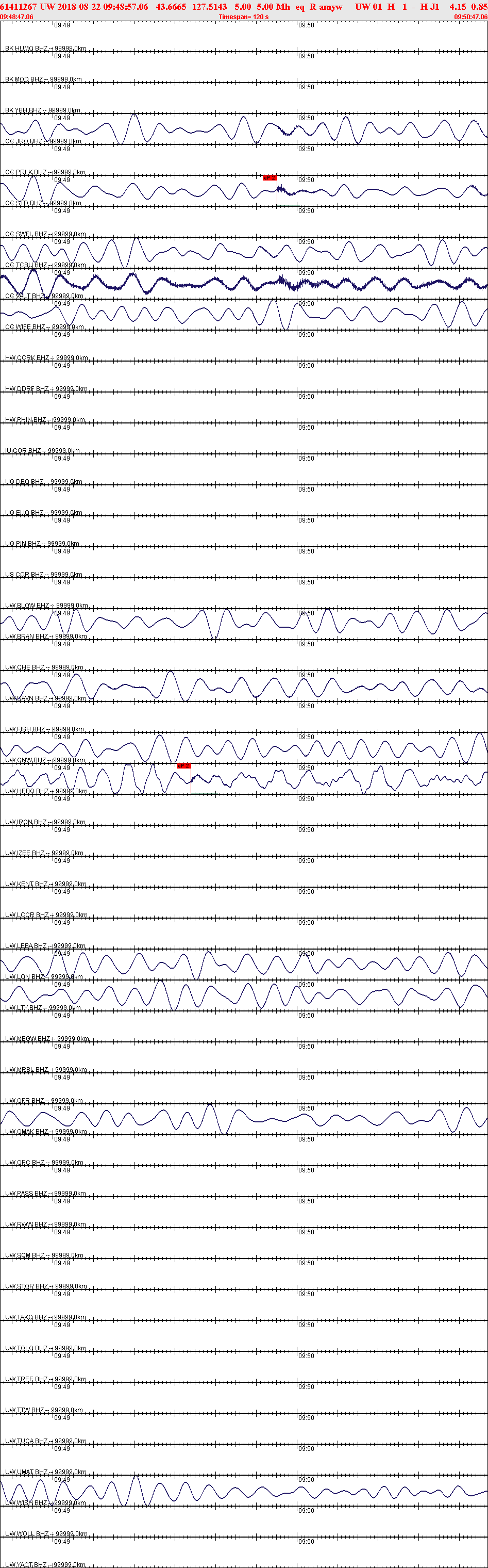Screen dimensions: 488x1568
Task: Select the UW UMAT BHZ station label
Action: (46, 1473)
